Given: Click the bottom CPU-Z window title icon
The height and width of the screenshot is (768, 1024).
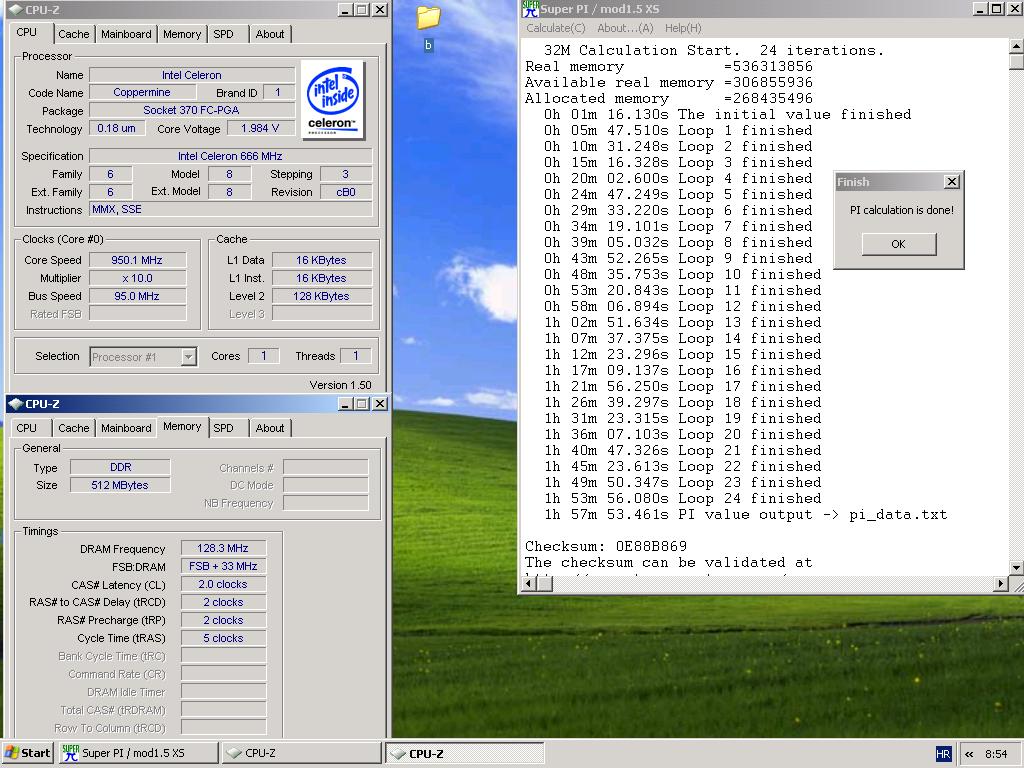Looking at the screenshot, I should point(15,404).
